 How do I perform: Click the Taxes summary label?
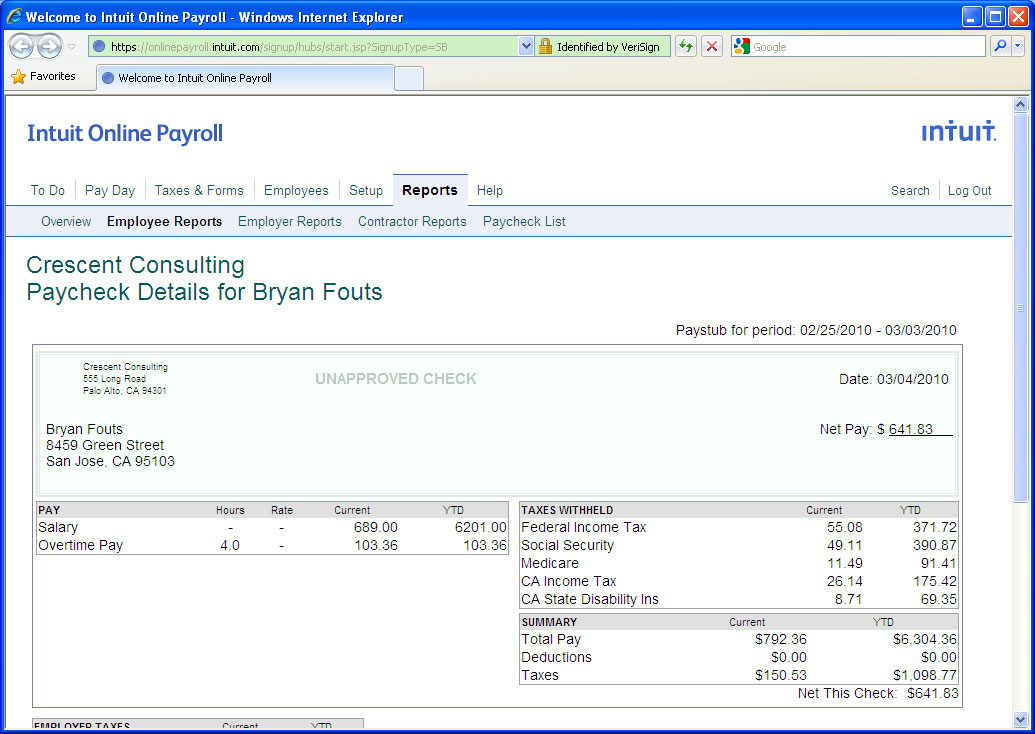tap(540, 675)
